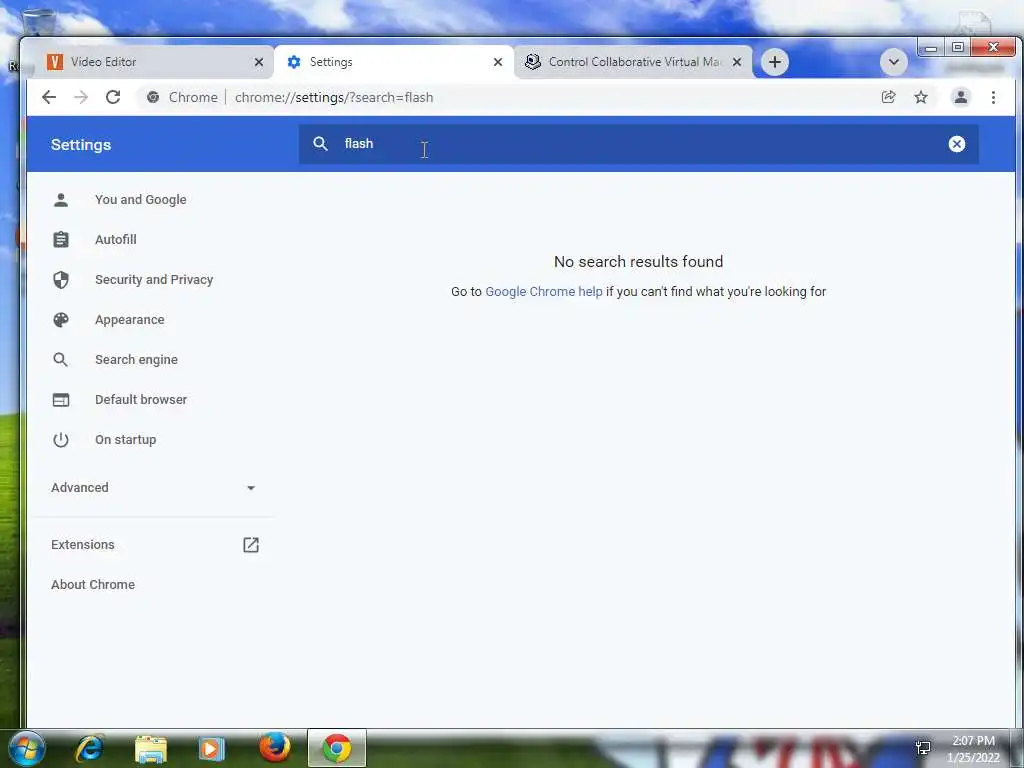
Task: Launch Internet Explorer from taskbar
Action: click(89, 748)
